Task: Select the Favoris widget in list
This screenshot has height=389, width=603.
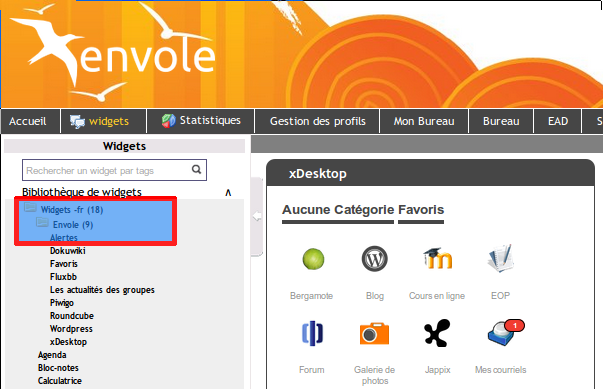Action: point(64,264)
